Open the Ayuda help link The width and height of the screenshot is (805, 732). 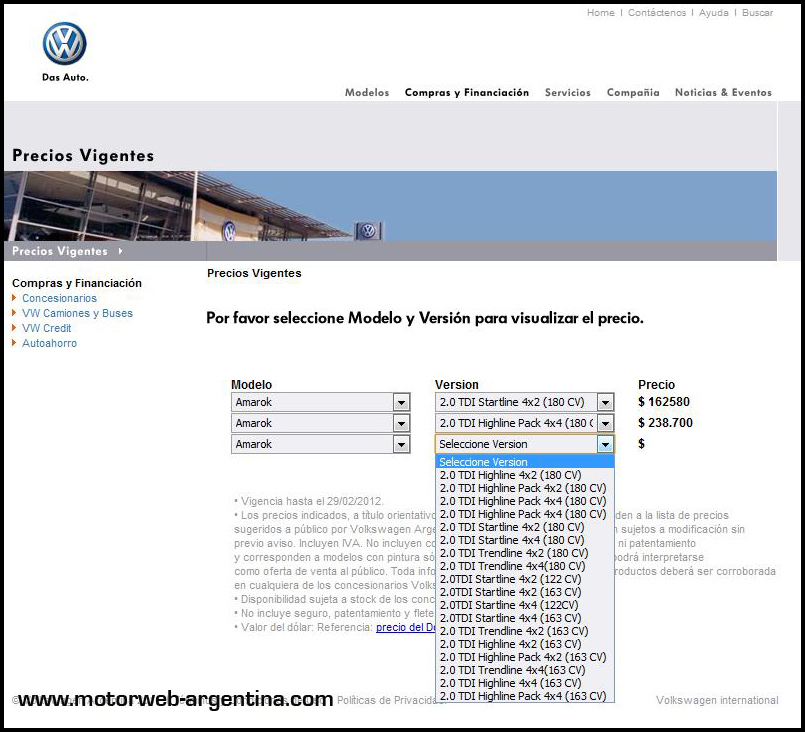point(714,13)
